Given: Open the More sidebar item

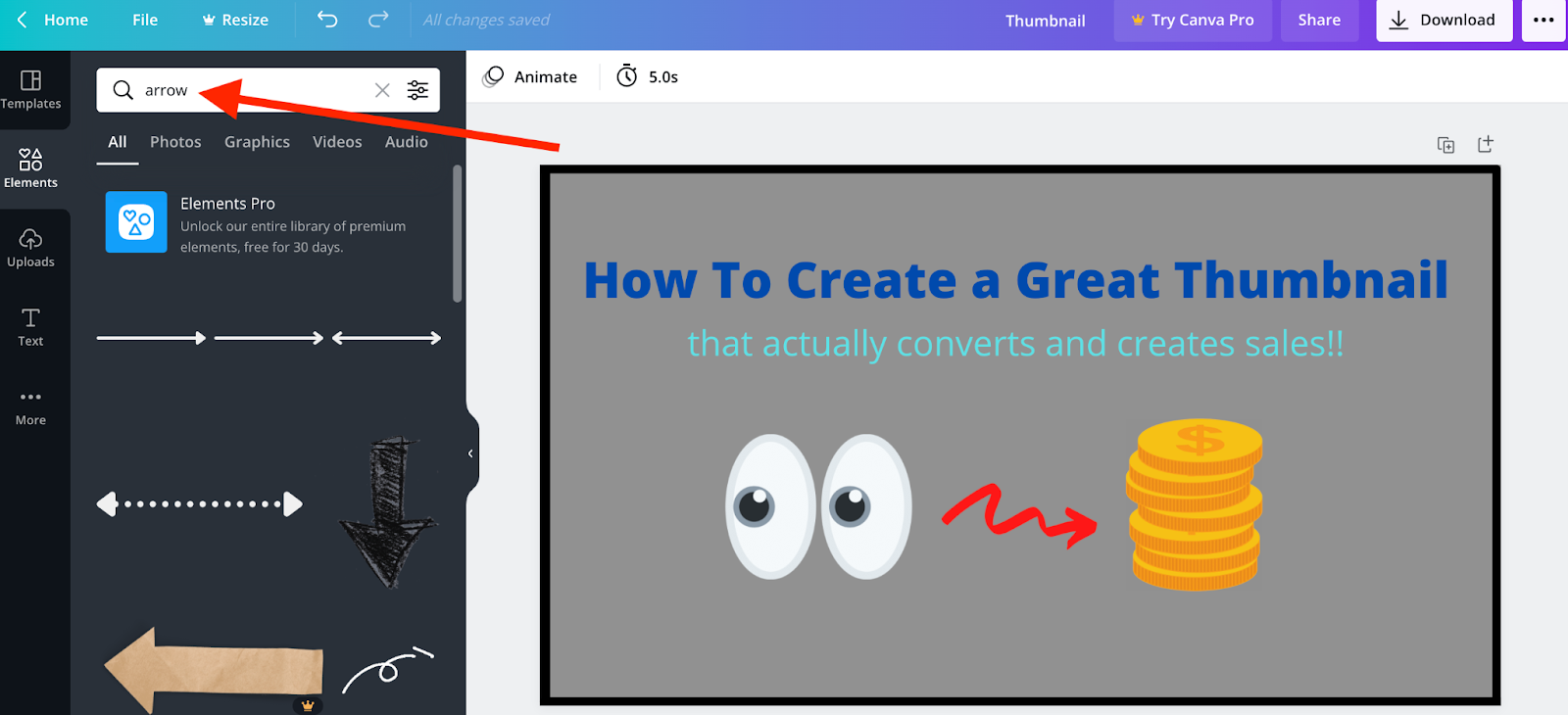Looking at the screenshot, I should point(30,406).
